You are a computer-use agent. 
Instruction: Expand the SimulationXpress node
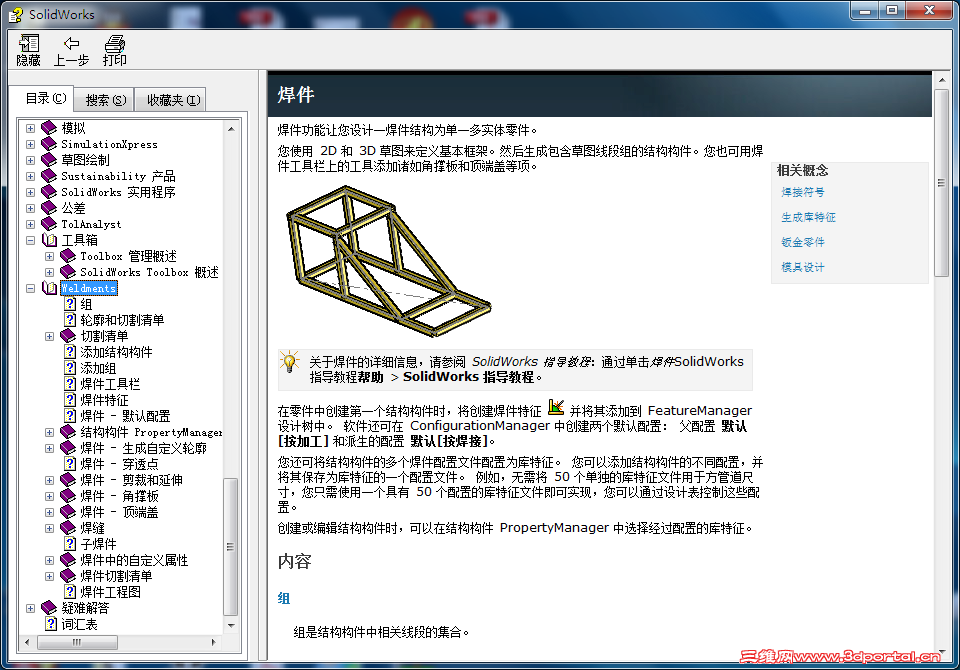[30, 145]
